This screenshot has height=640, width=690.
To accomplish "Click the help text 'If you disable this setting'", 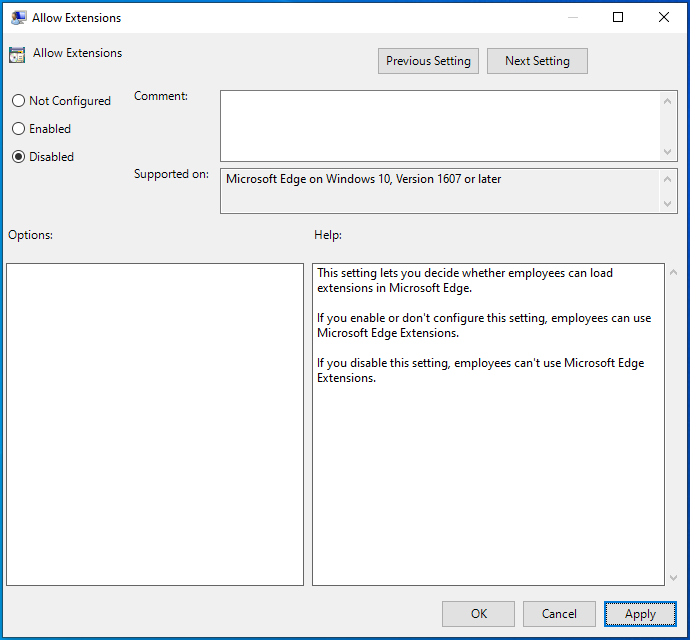I will 383,363.
